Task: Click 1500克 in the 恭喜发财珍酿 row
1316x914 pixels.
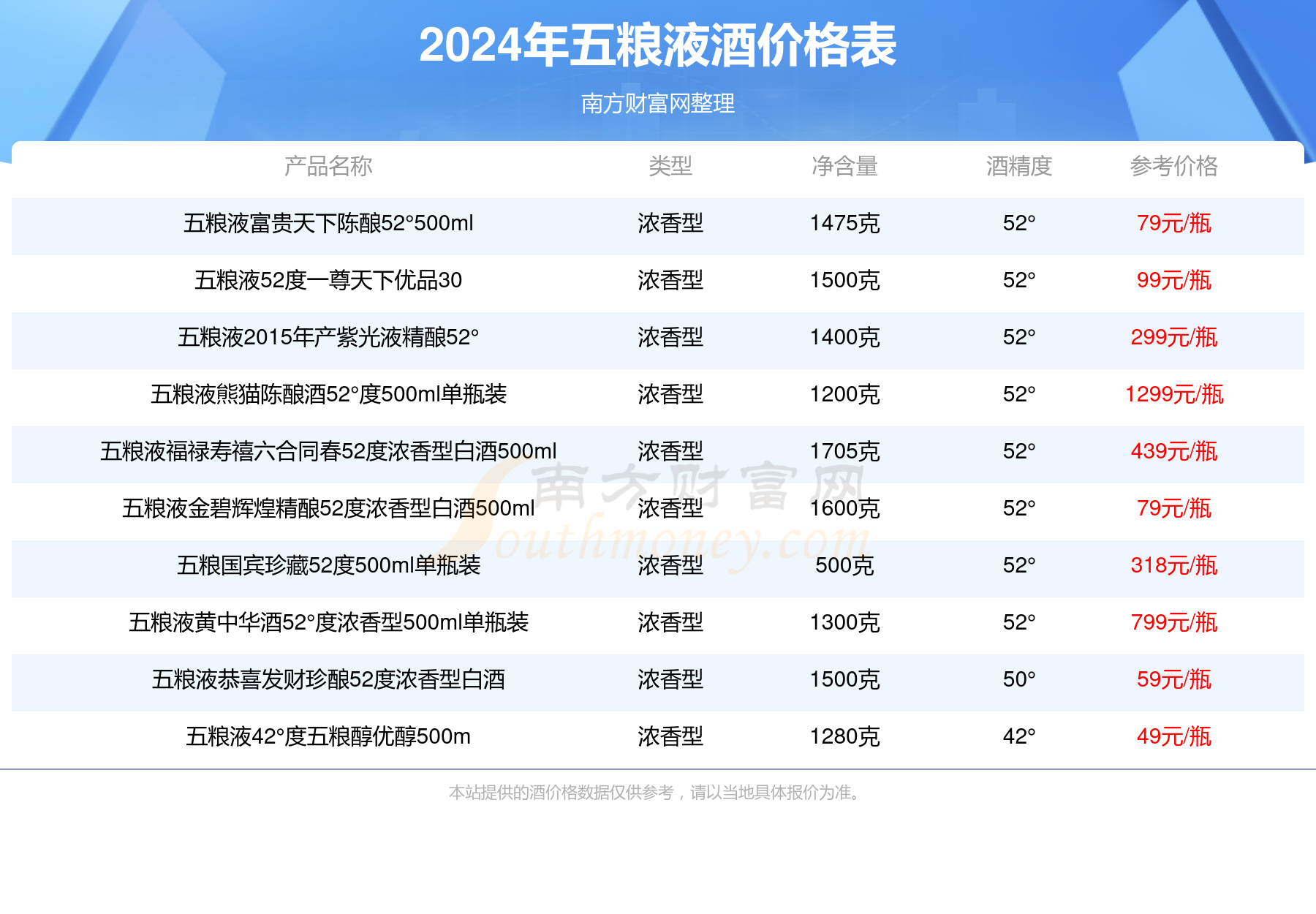Action: point(844,680)
